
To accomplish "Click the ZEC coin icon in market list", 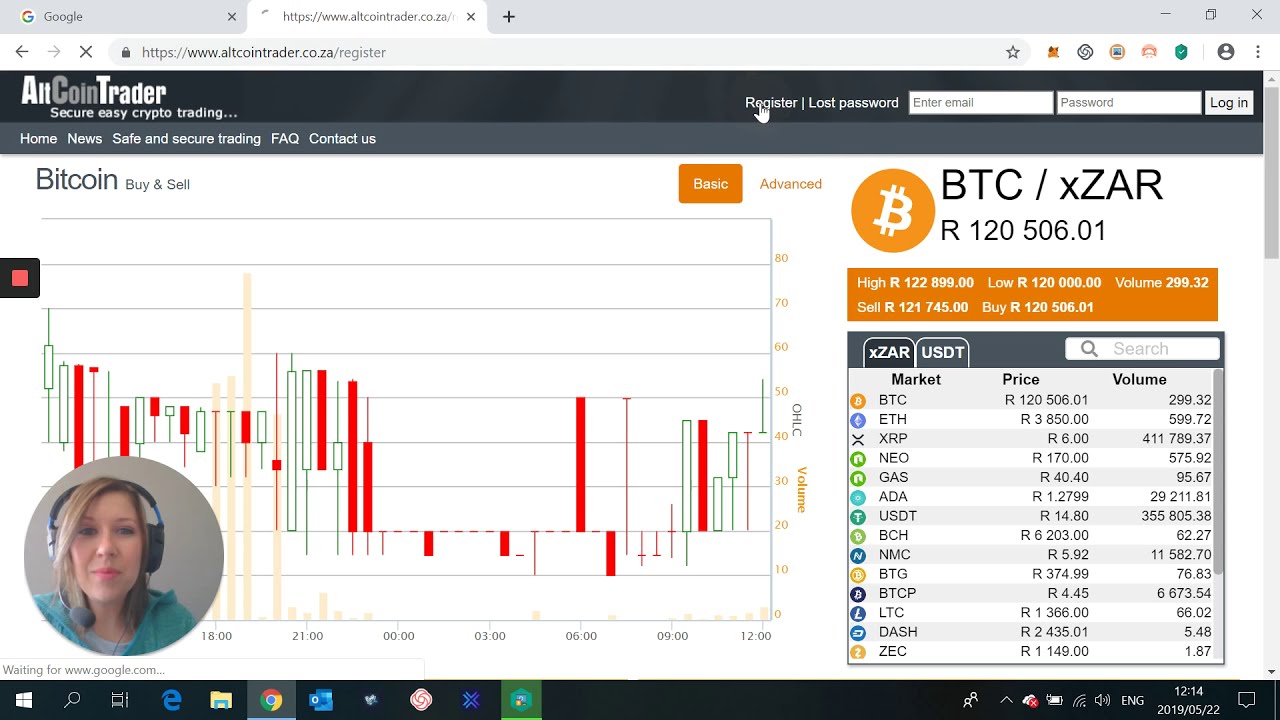I will click(x=858, y=652).
